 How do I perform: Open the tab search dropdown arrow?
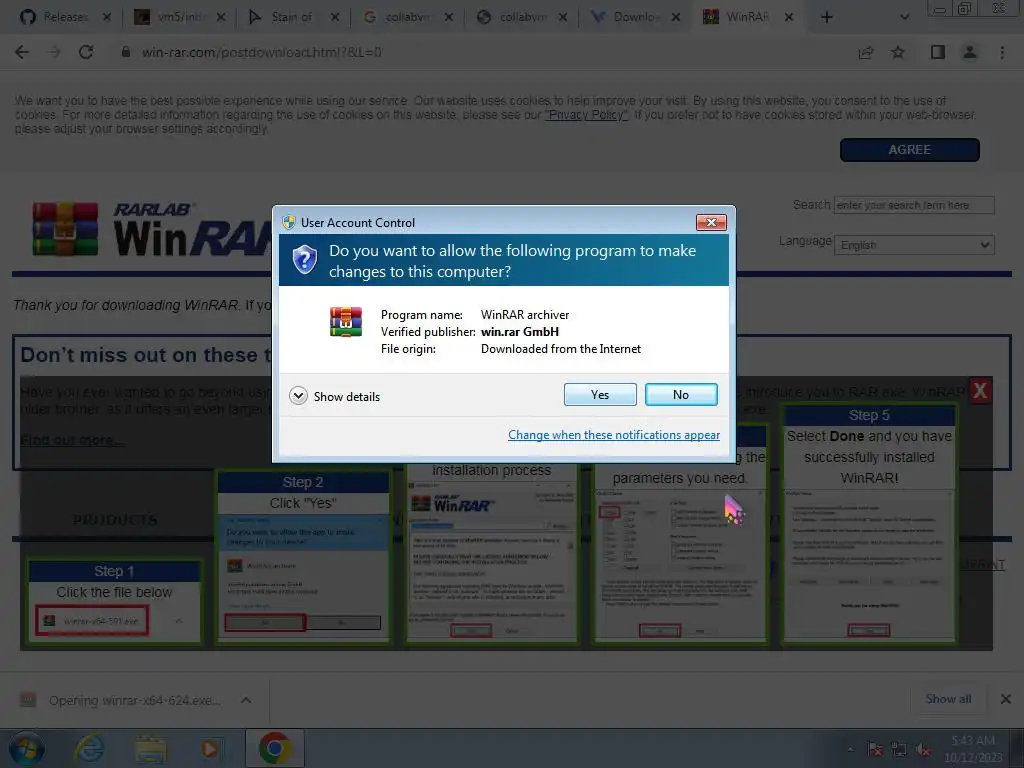904,17
